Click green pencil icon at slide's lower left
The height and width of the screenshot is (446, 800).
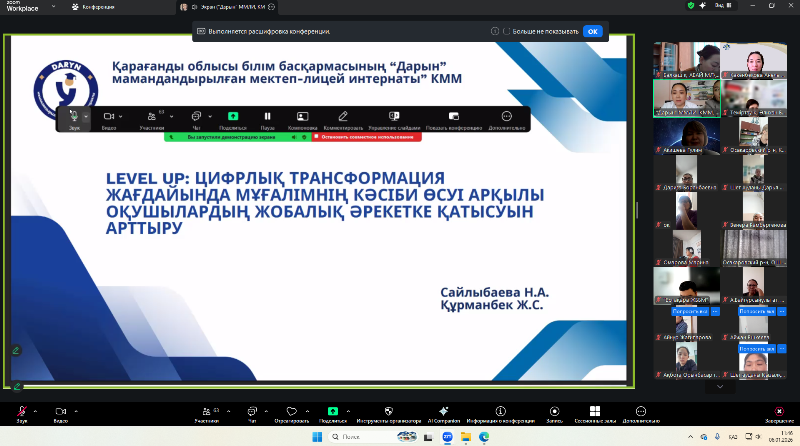click(16, 351)
